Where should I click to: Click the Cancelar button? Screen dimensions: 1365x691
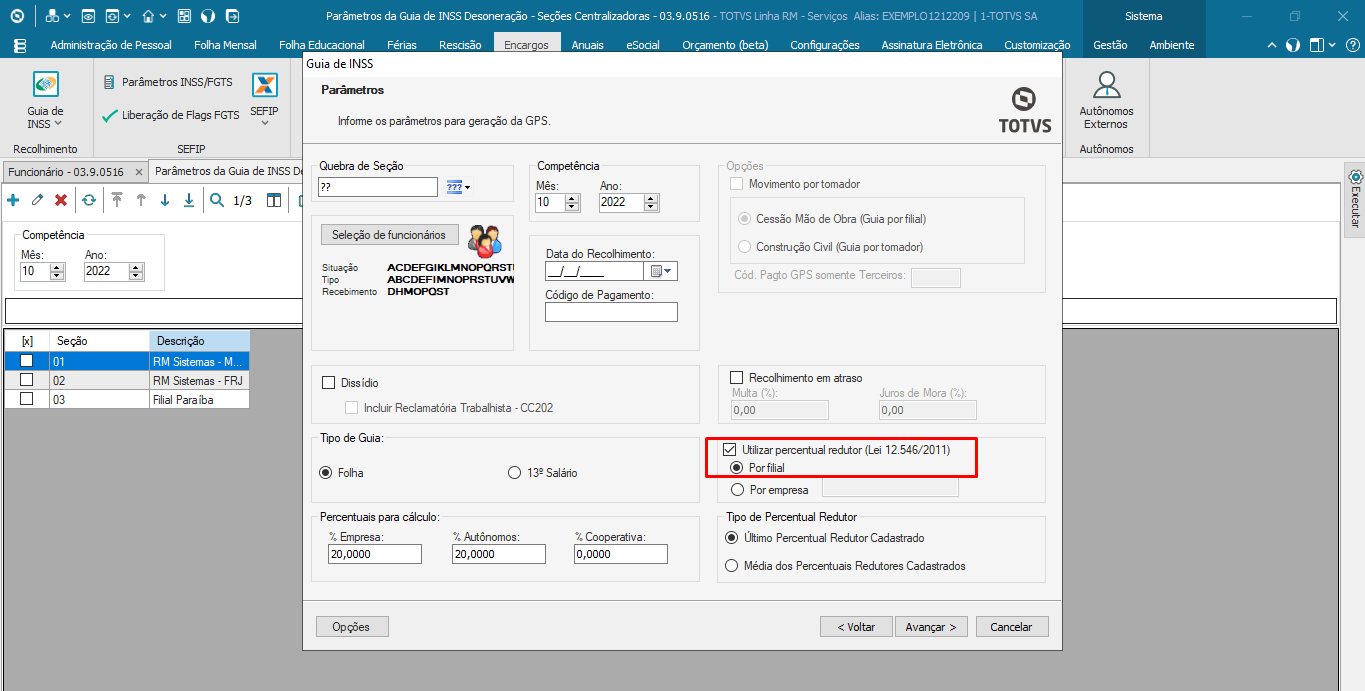(1011, 627)
